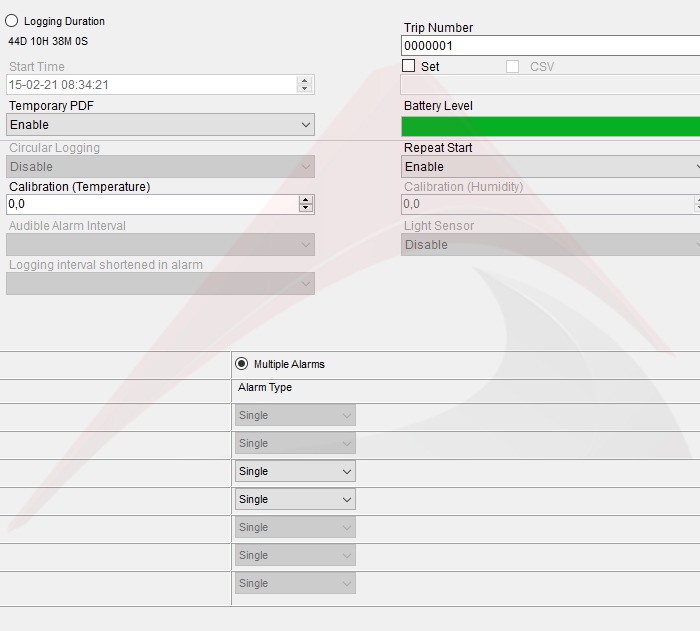Click the Calibration (Temperature) value field
The image size is (700, 631).
[x=152, y=204]
